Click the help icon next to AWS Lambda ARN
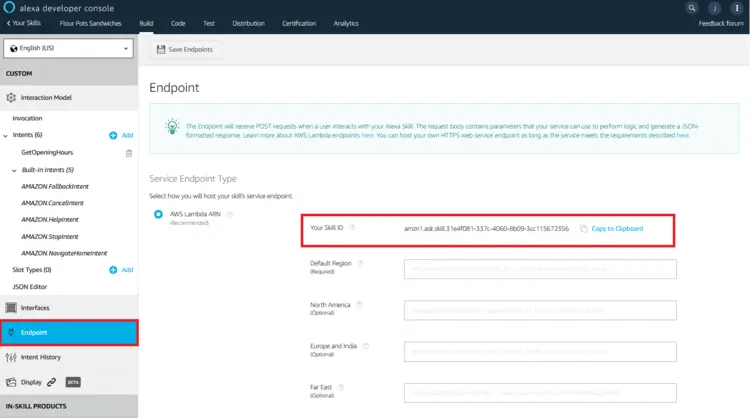This screenshot has width=750, height=418. tap(229, 214)
